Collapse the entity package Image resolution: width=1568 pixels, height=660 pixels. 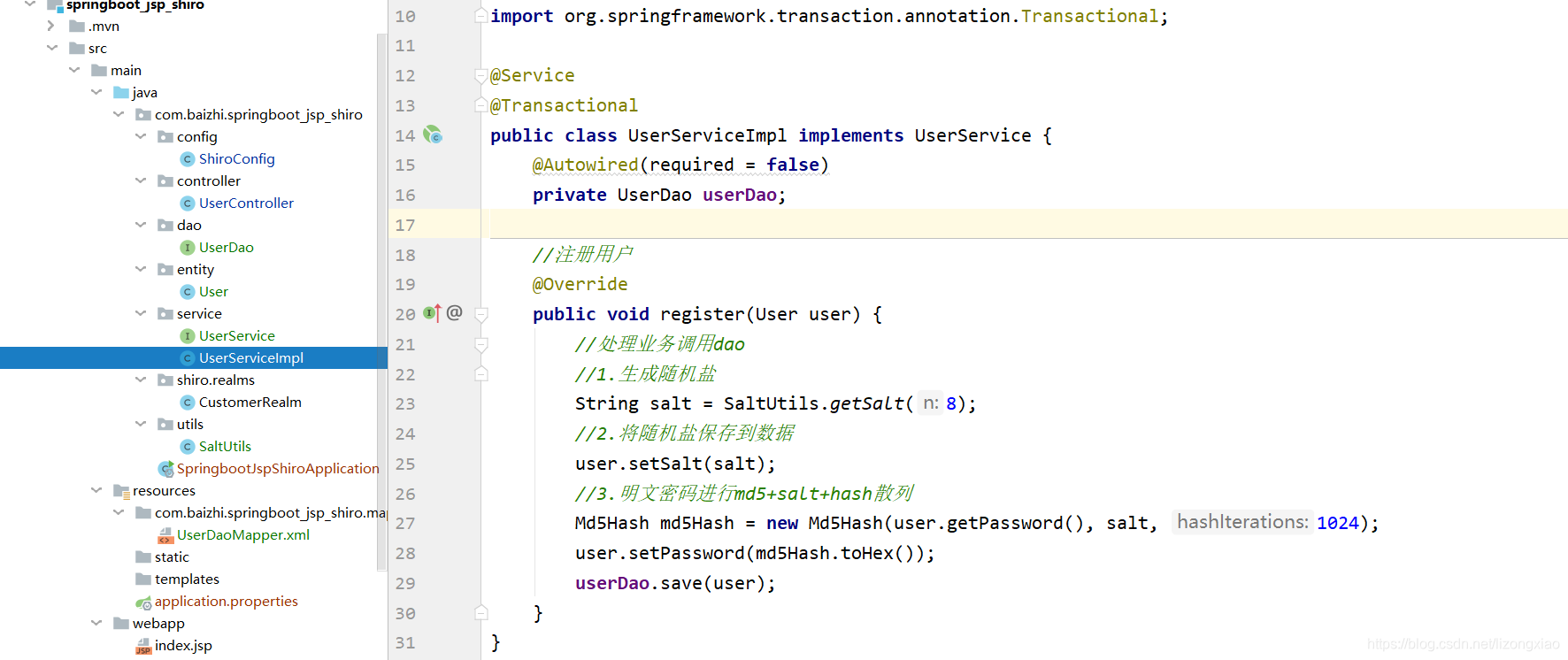(x=141, y=269)
